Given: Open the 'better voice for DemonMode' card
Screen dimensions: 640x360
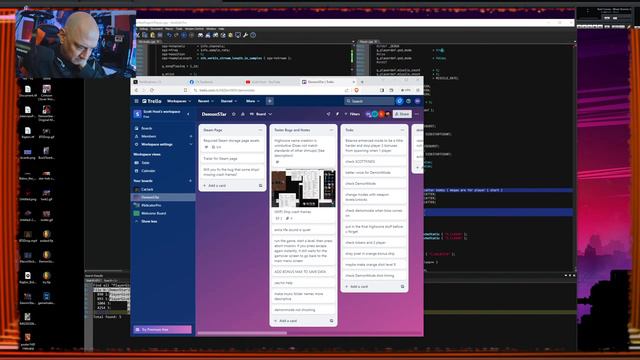Looking at the screenshot, I should [x=374, y=173].
